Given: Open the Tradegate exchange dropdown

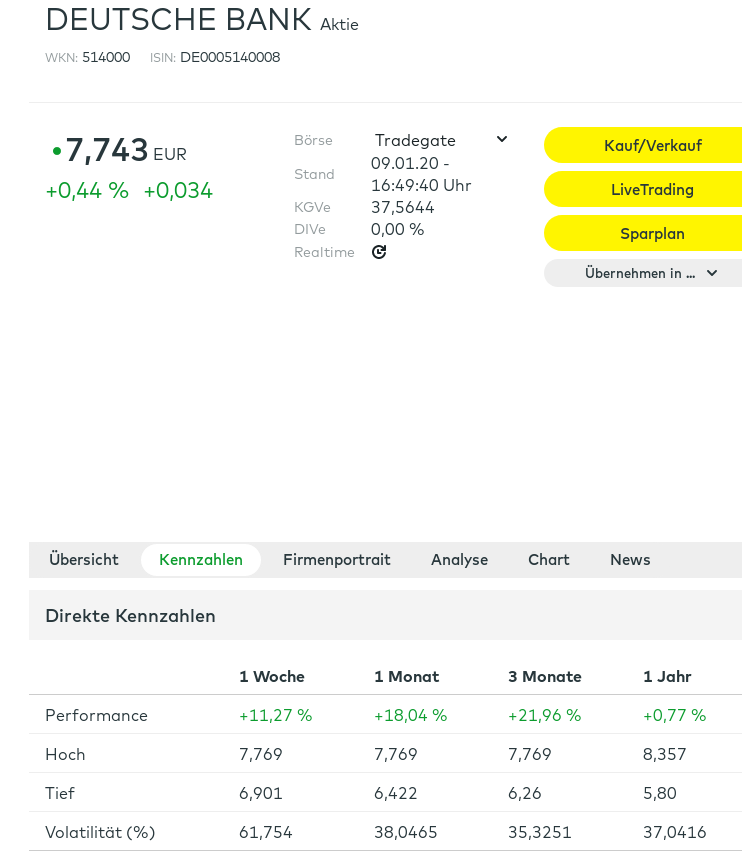Looking at the screenshot, I should point(440,140).
